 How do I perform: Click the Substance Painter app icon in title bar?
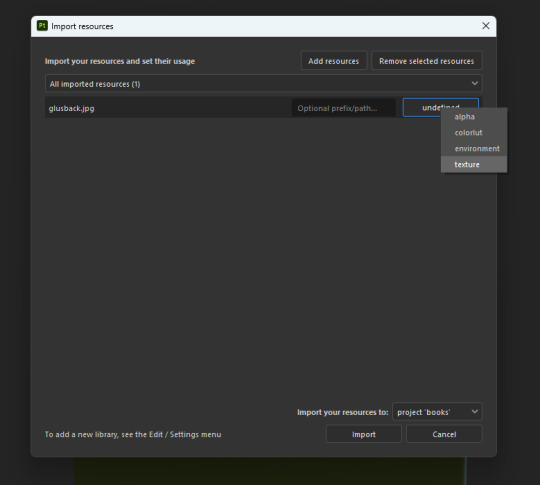click(x=42, y=26)
